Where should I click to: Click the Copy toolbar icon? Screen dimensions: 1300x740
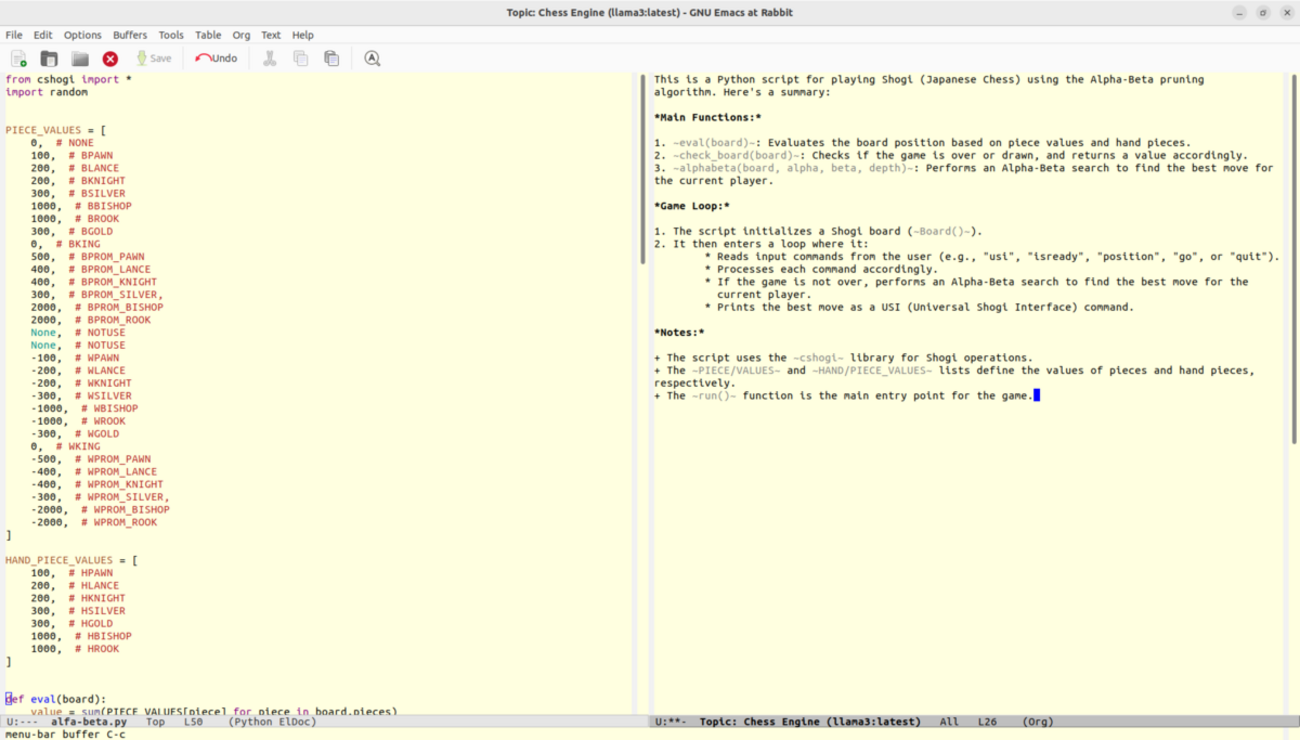tap(300, 59)
